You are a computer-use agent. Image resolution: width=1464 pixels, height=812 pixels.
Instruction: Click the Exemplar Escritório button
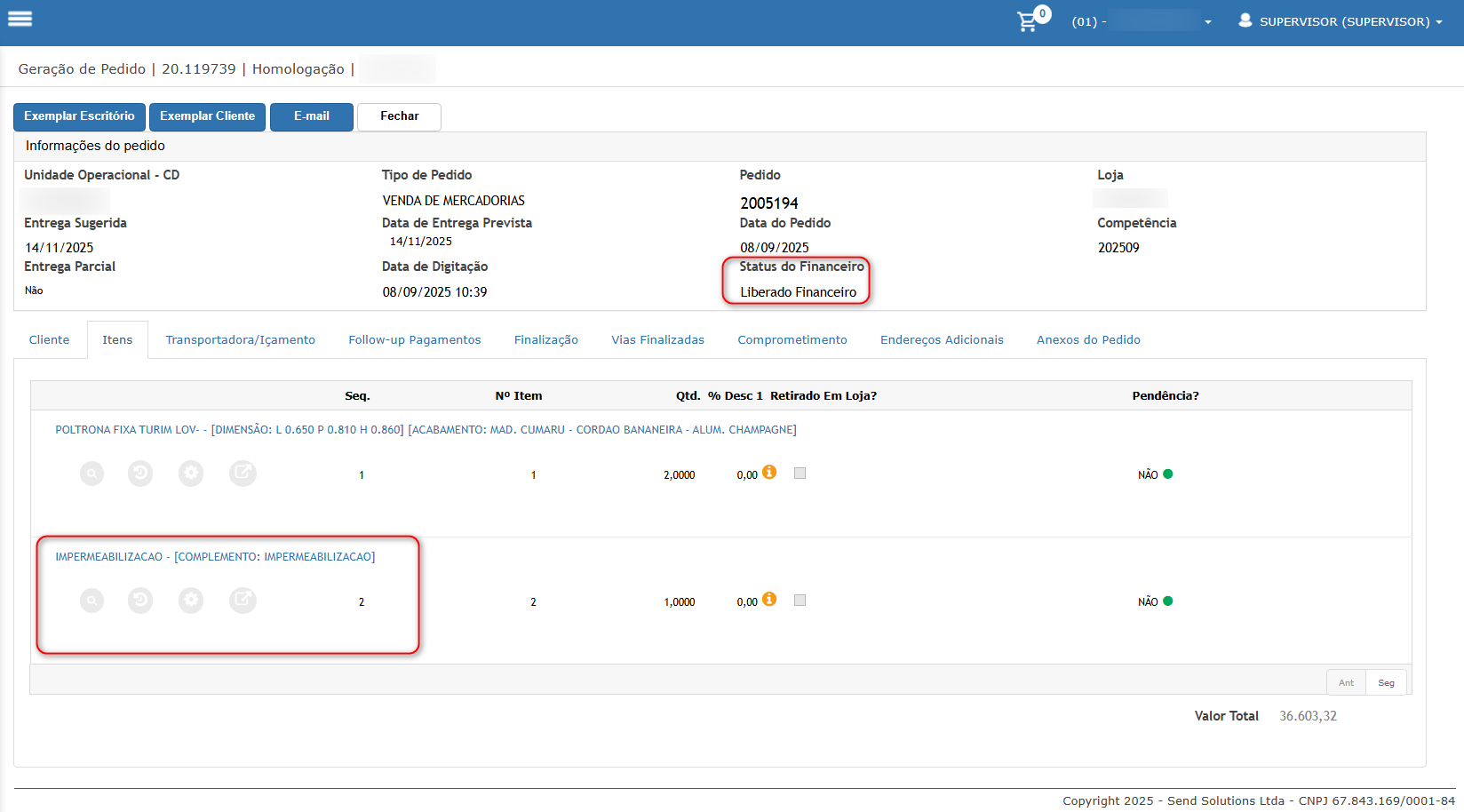click(x=79, y=116)
